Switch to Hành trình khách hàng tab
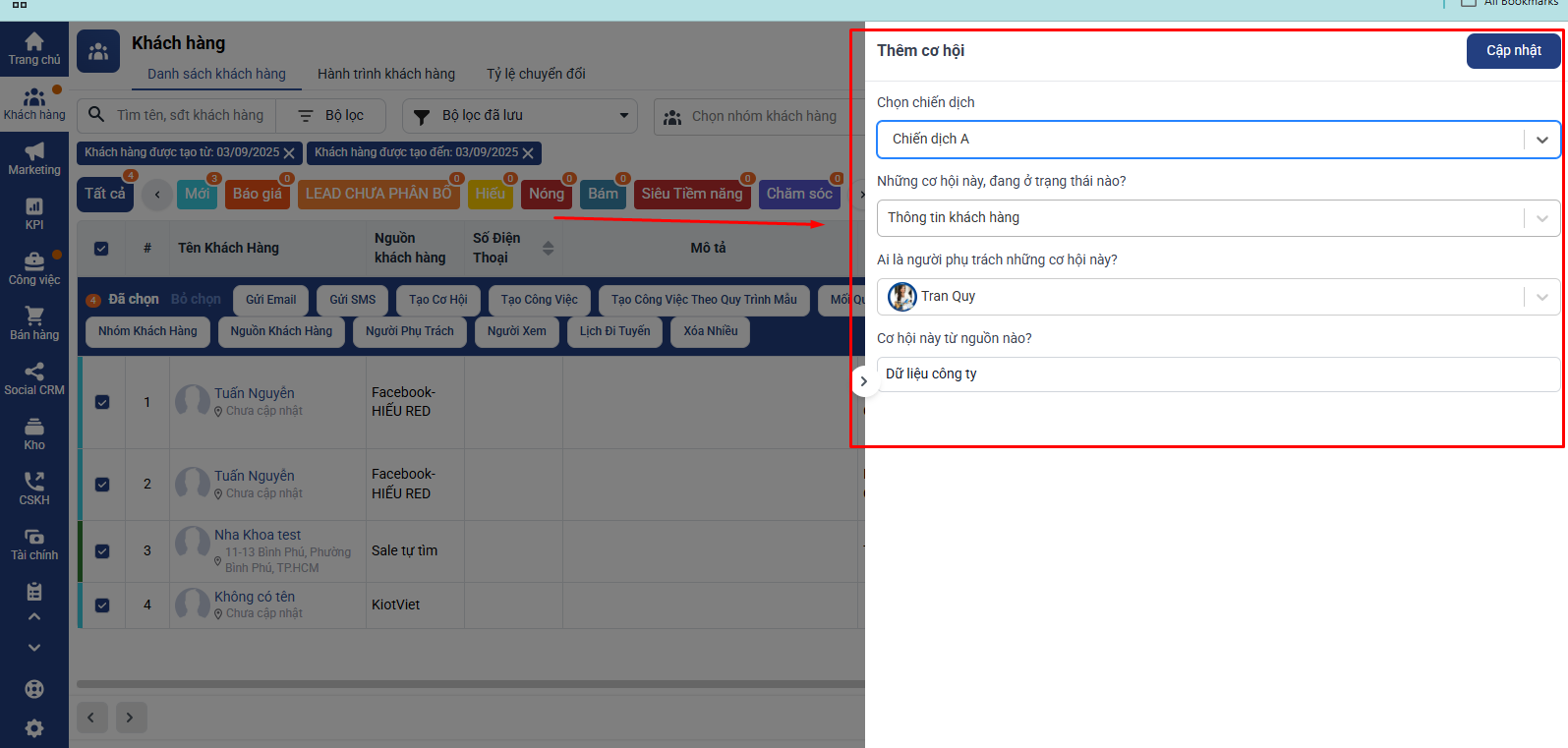The image size is (1568, 748). (385, 74)
